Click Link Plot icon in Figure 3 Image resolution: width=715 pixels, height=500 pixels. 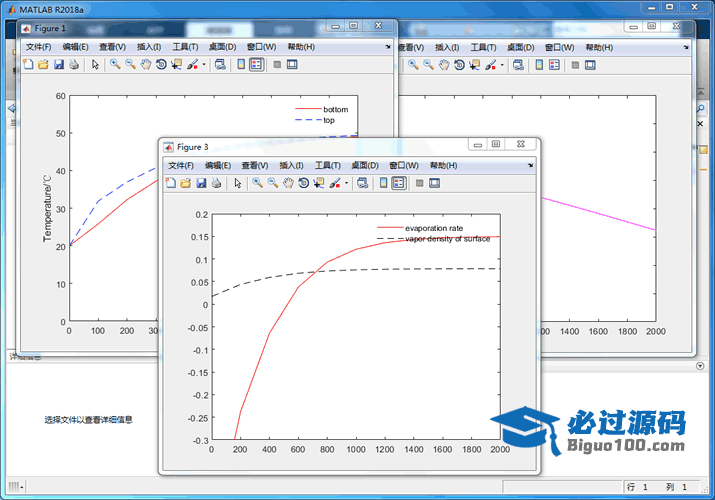pyautogui.click(x=363, y=183)
